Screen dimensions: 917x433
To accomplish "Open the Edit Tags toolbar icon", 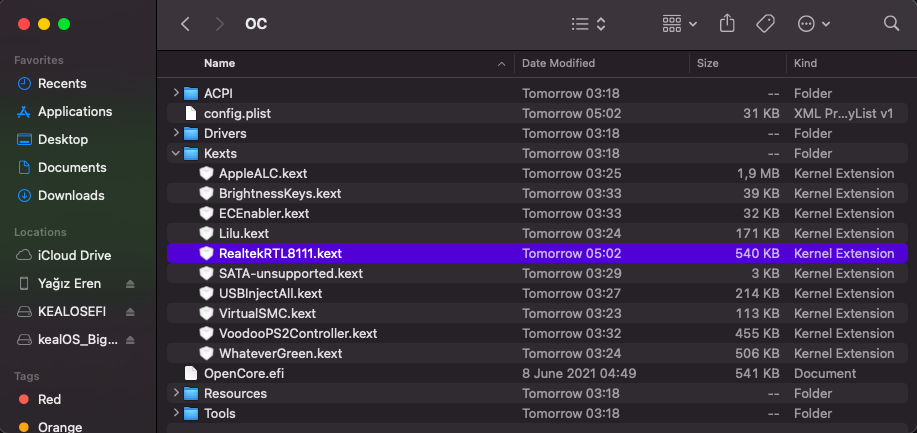I will pyautogui.click(x=765, y=24).
